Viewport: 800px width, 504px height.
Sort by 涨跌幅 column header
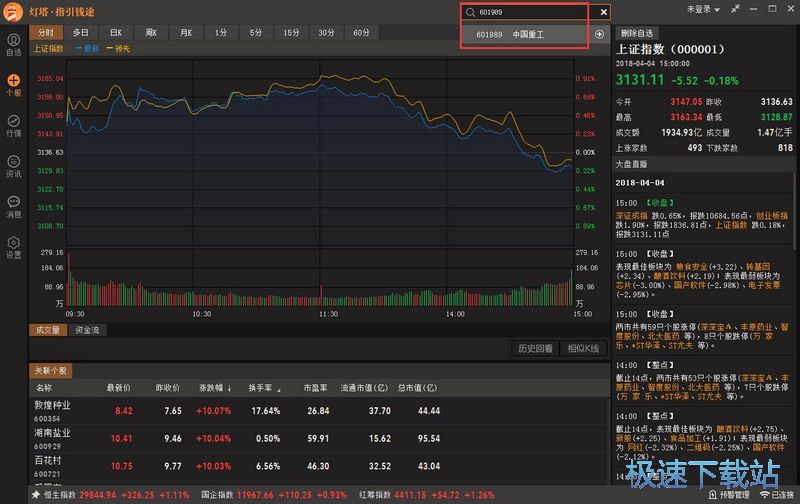[x=215, y=388]
